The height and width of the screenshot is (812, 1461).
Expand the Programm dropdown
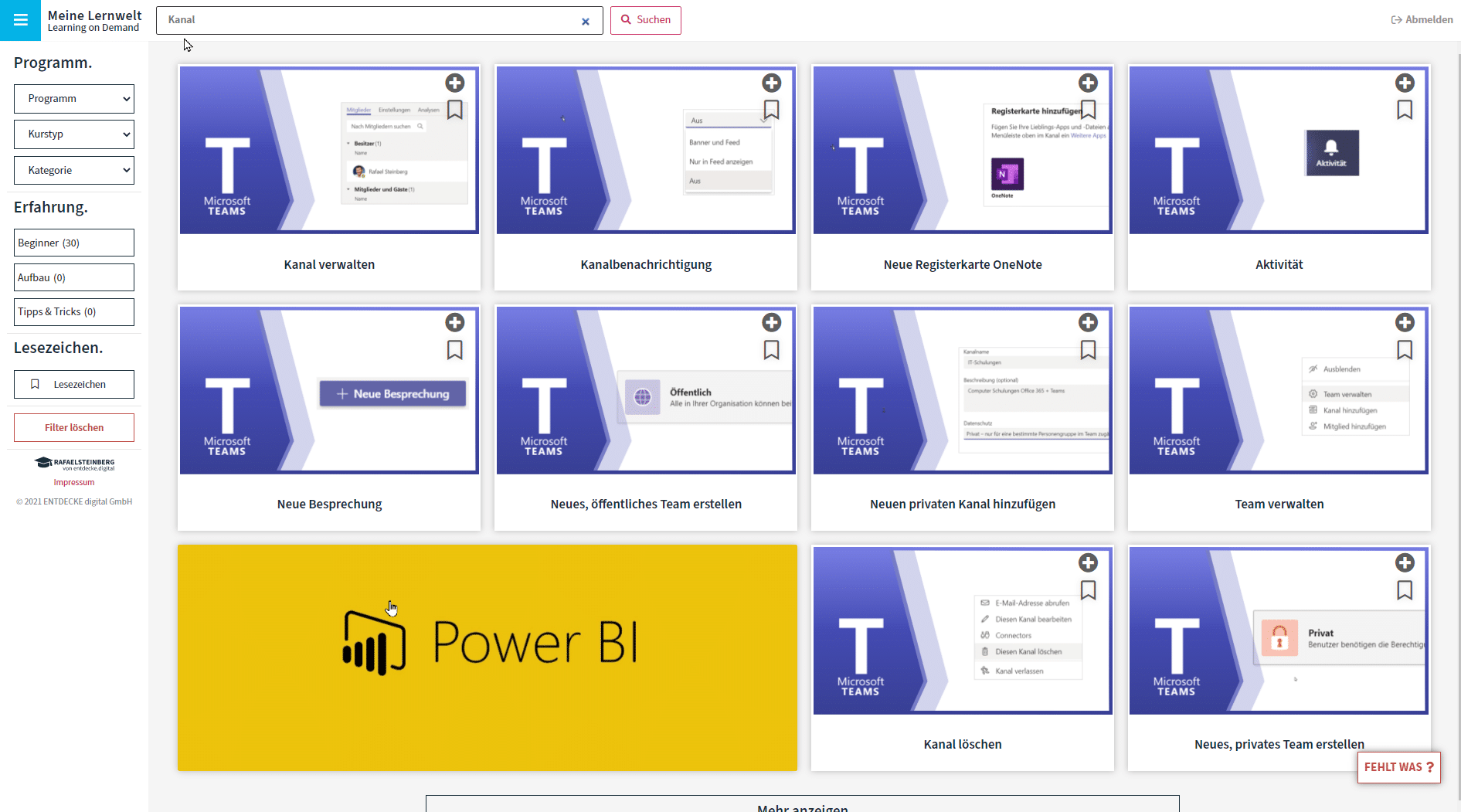tap(74, 99)
